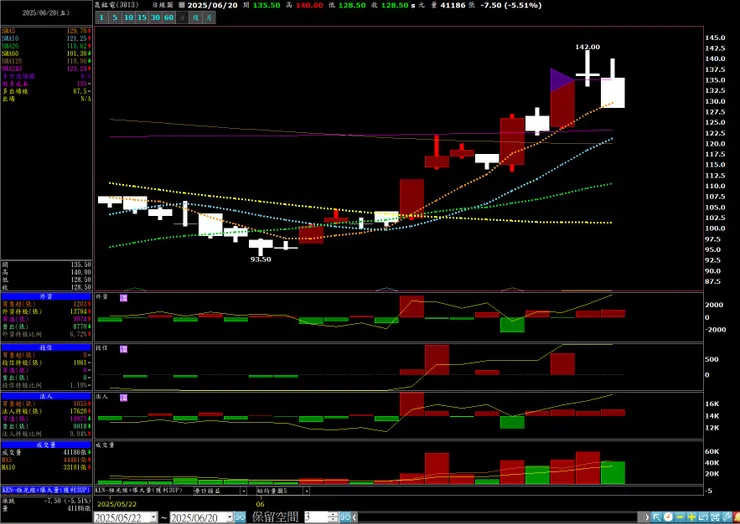Click the blue institutional-investor panel header
Viewport: 740px width, 524px height.
(x=46, y=397)
